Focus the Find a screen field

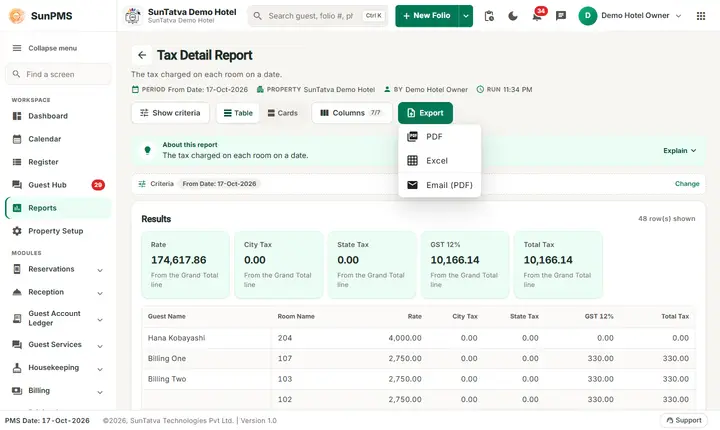(58, 74)
